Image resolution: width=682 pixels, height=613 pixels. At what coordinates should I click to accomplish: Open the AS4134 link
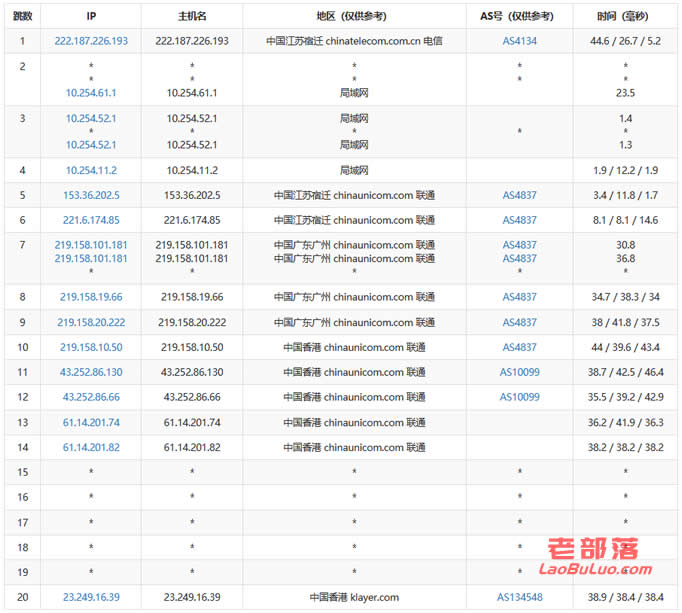point(519,41)
